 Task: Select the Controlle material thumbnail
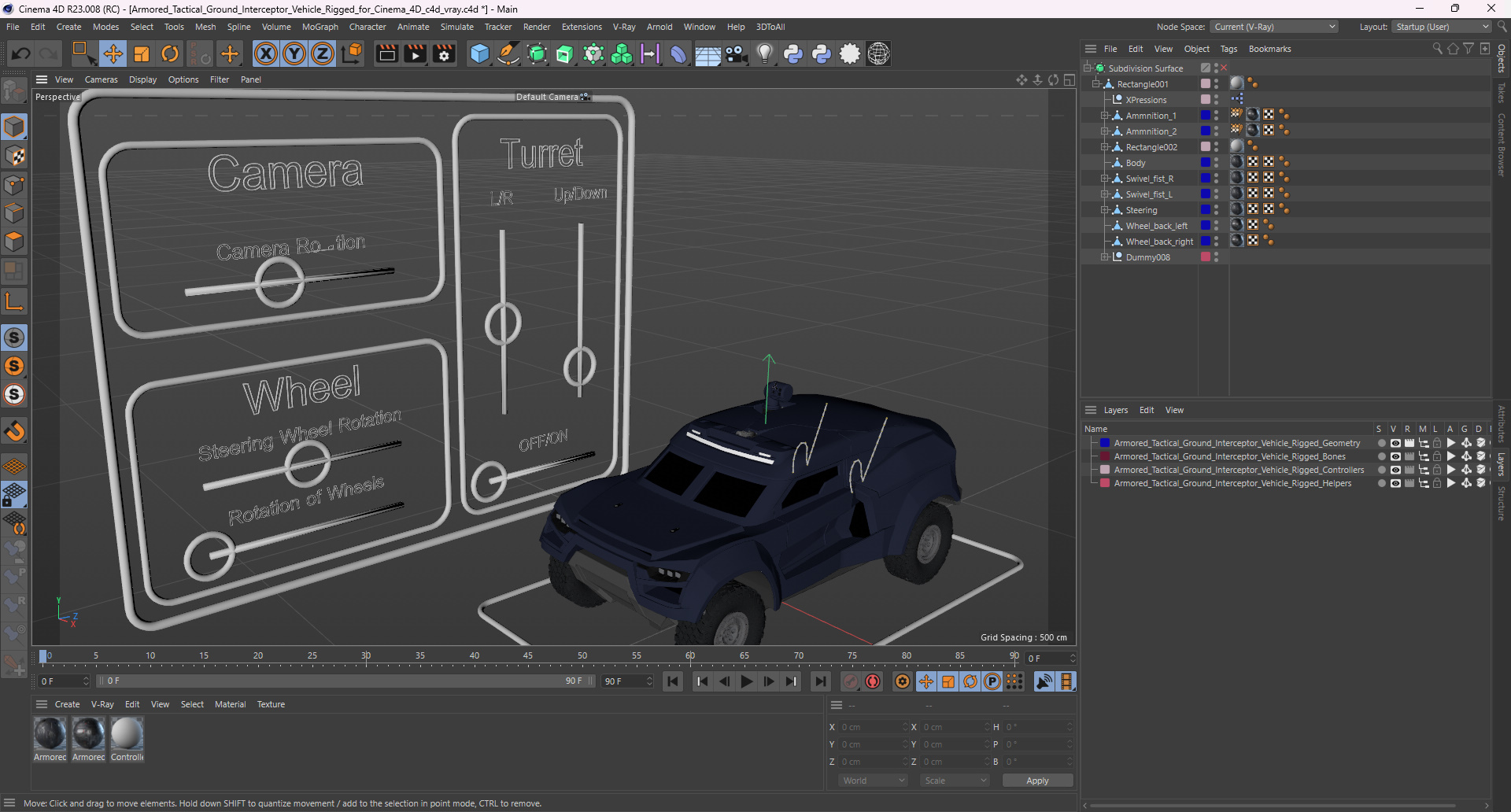point(127,733)
